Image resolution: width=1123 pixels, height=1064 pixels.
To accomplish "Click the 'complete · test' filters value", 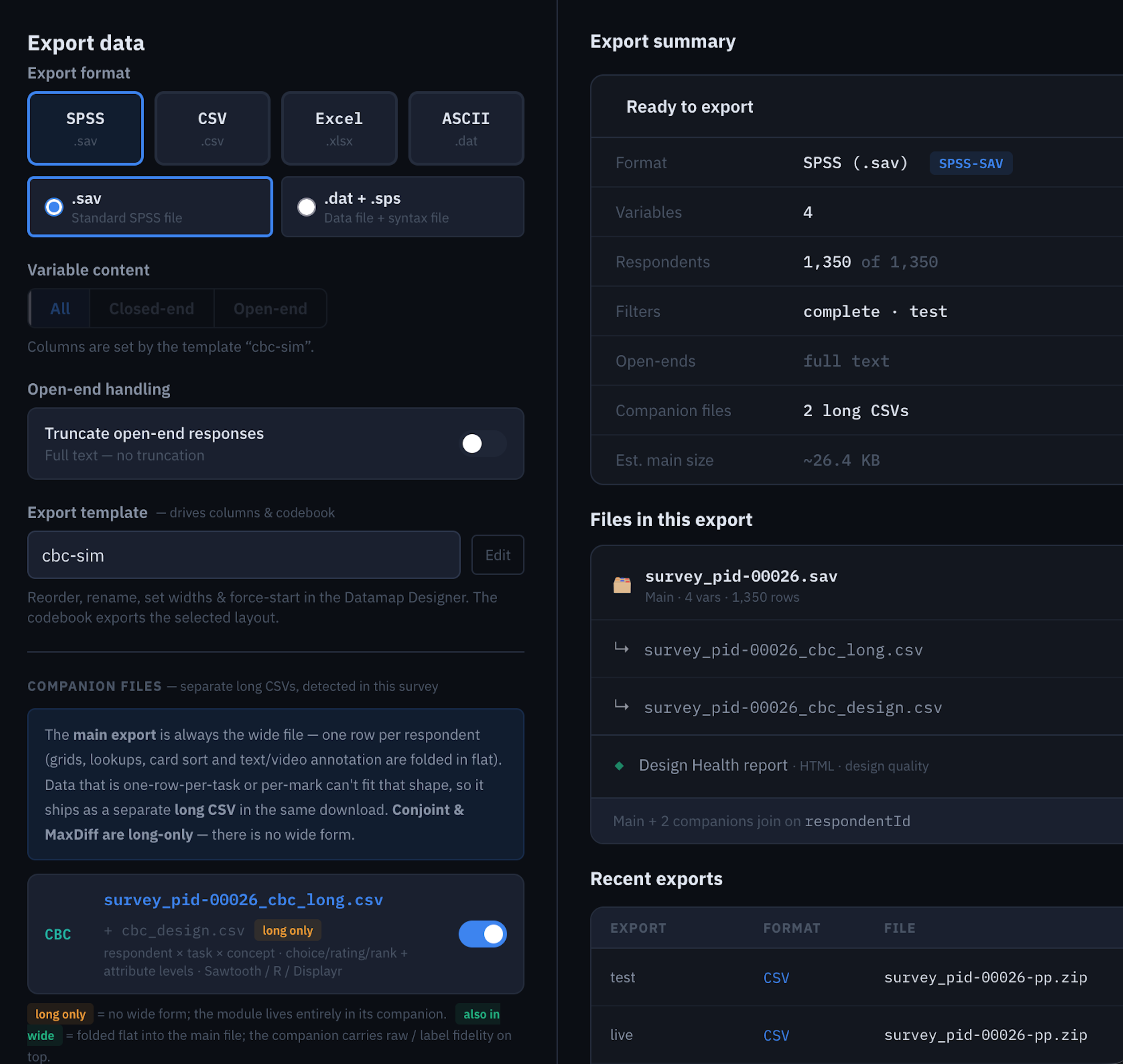I will point(875,311).
